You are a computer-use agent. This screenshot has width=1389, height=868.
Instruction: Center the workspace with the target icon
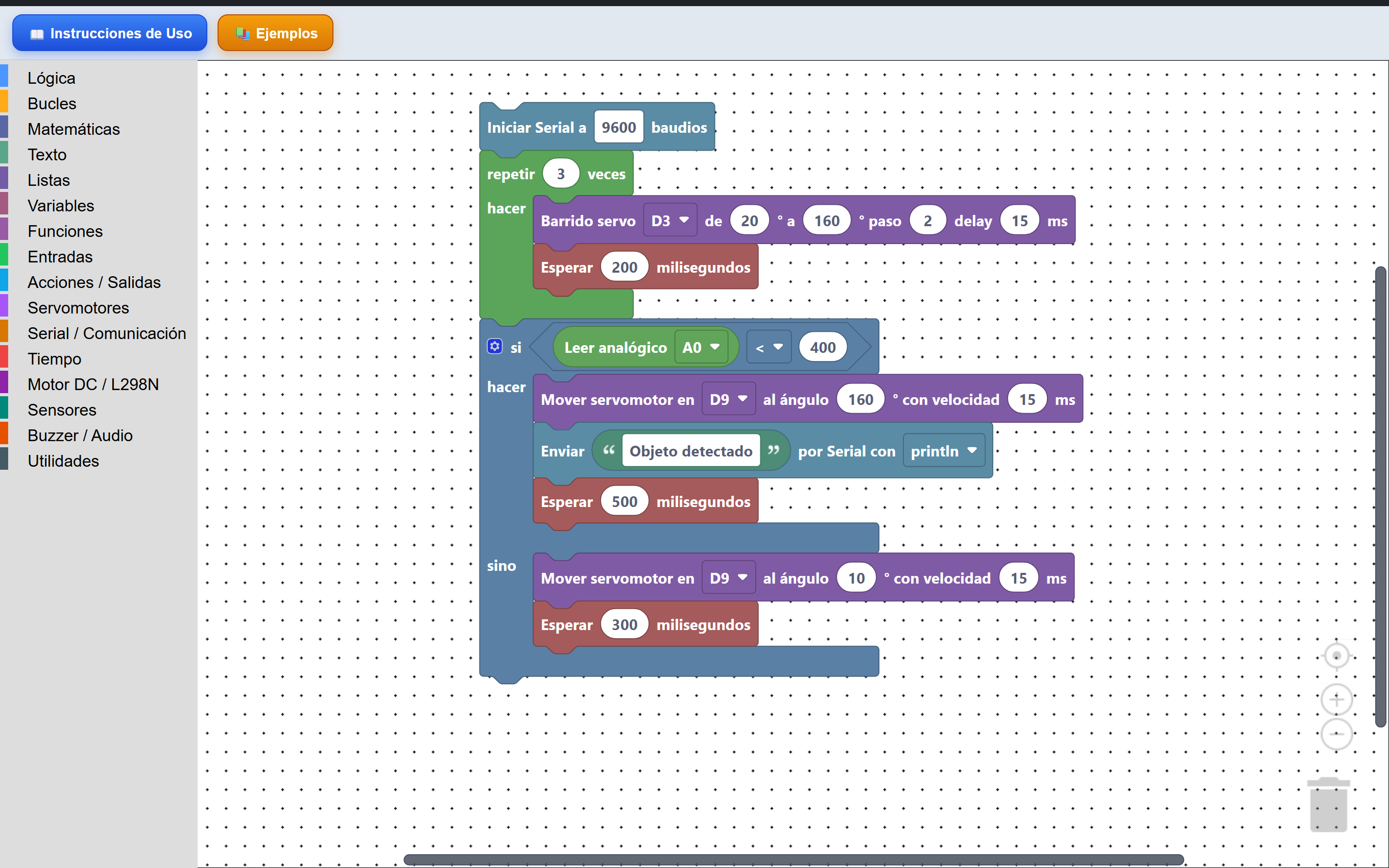[x=1336, y=656]
